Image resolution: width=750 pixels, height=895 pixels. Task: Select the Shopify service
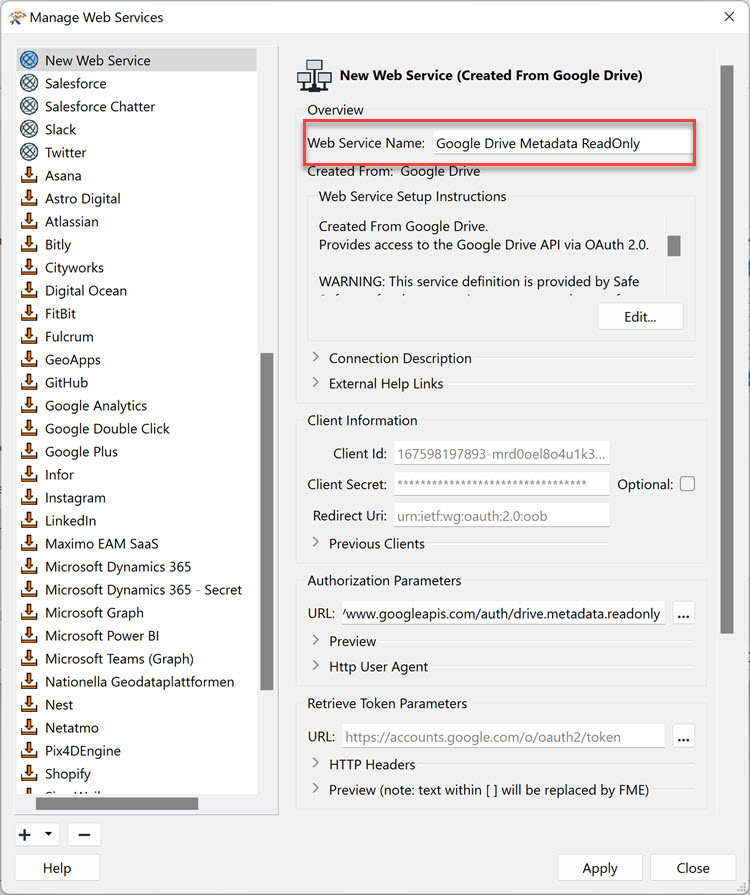(x=67, y=773)
